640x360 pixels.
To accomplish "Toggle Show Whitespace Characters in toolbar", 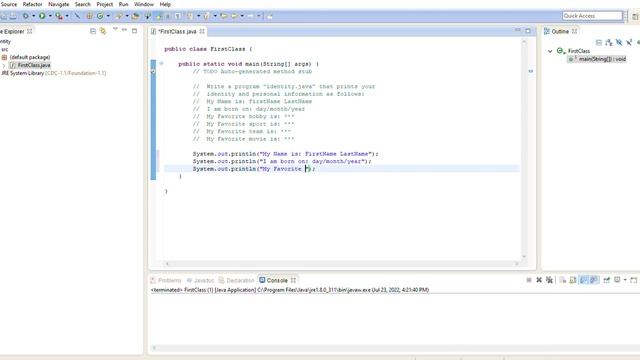I will pyautogui.click(x=178, y=16).
